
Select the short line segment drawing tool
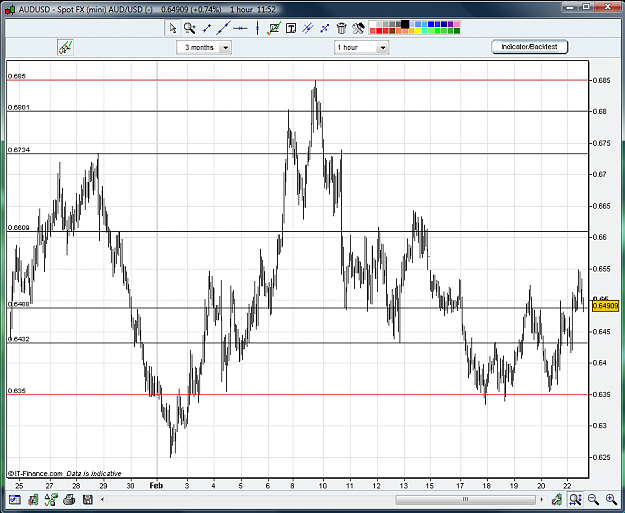(x=207, y=28)
